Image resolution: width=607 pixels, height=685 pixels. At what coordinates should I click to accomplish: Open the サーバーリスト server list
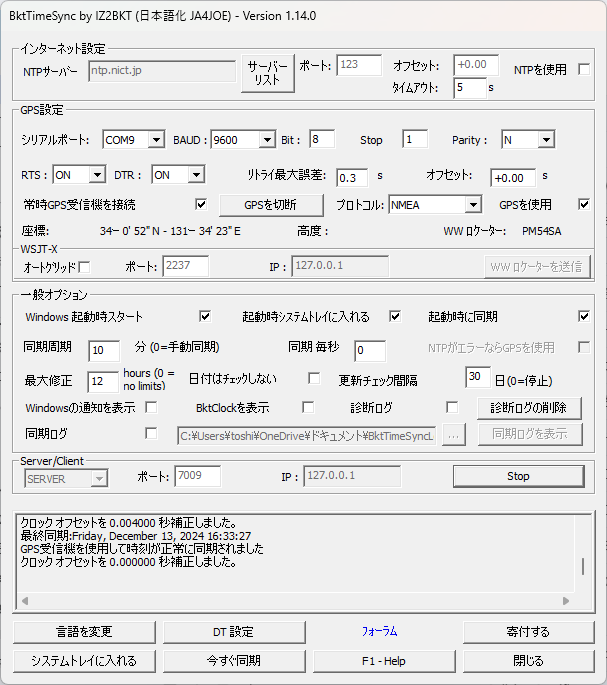tap(268, 73)
